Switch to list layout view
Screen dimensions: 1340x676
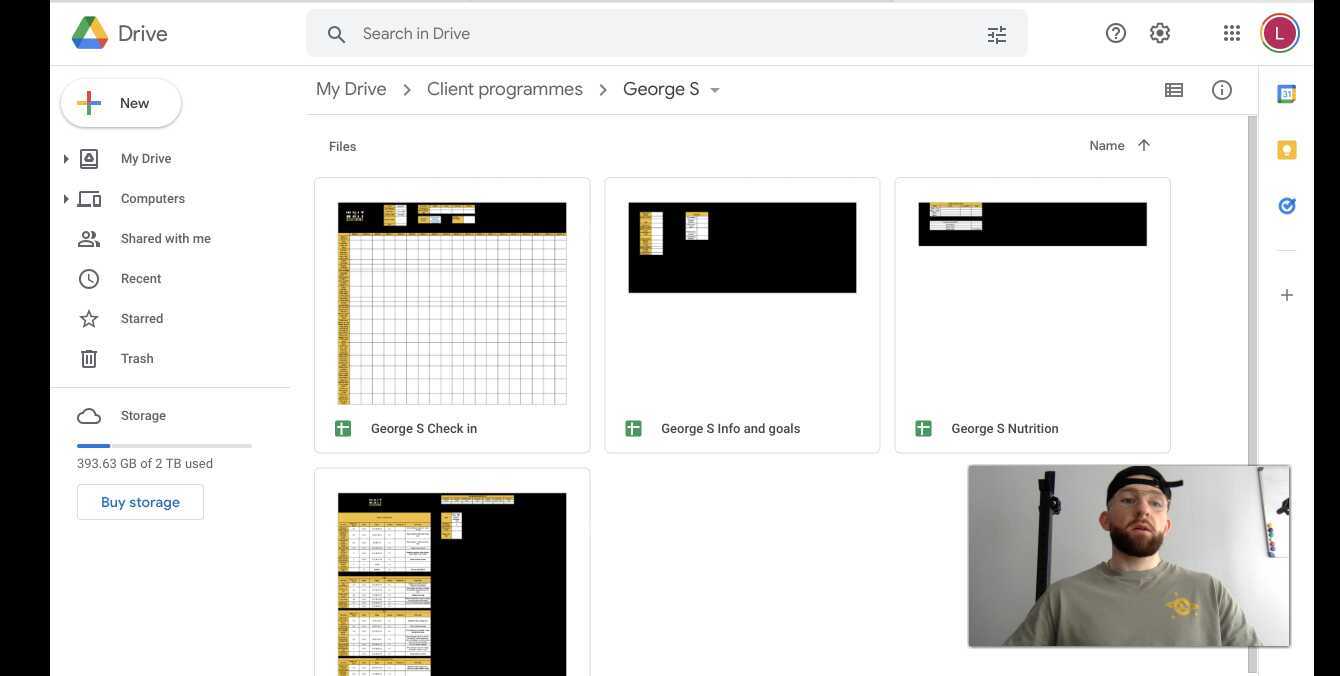point(1173,90)
